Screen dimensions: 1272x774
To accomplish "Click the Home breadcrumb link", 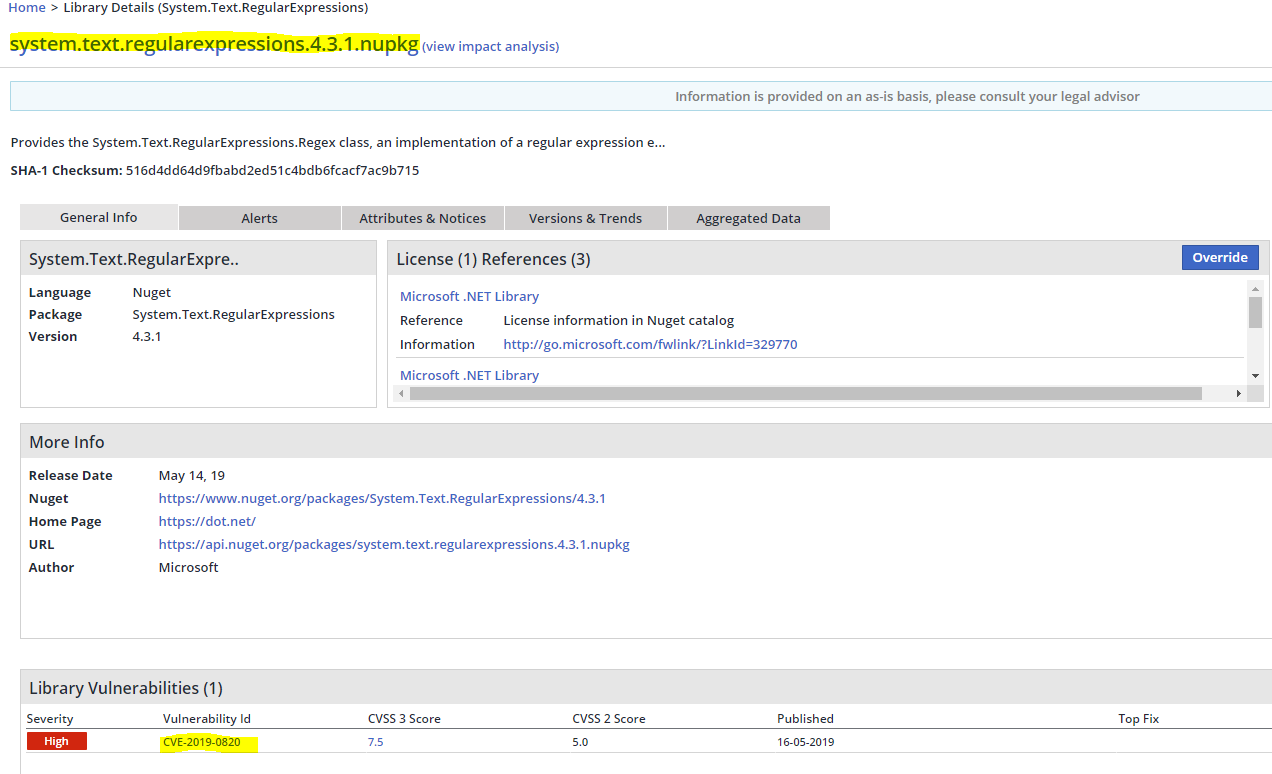I will click(x=27, y=8).
